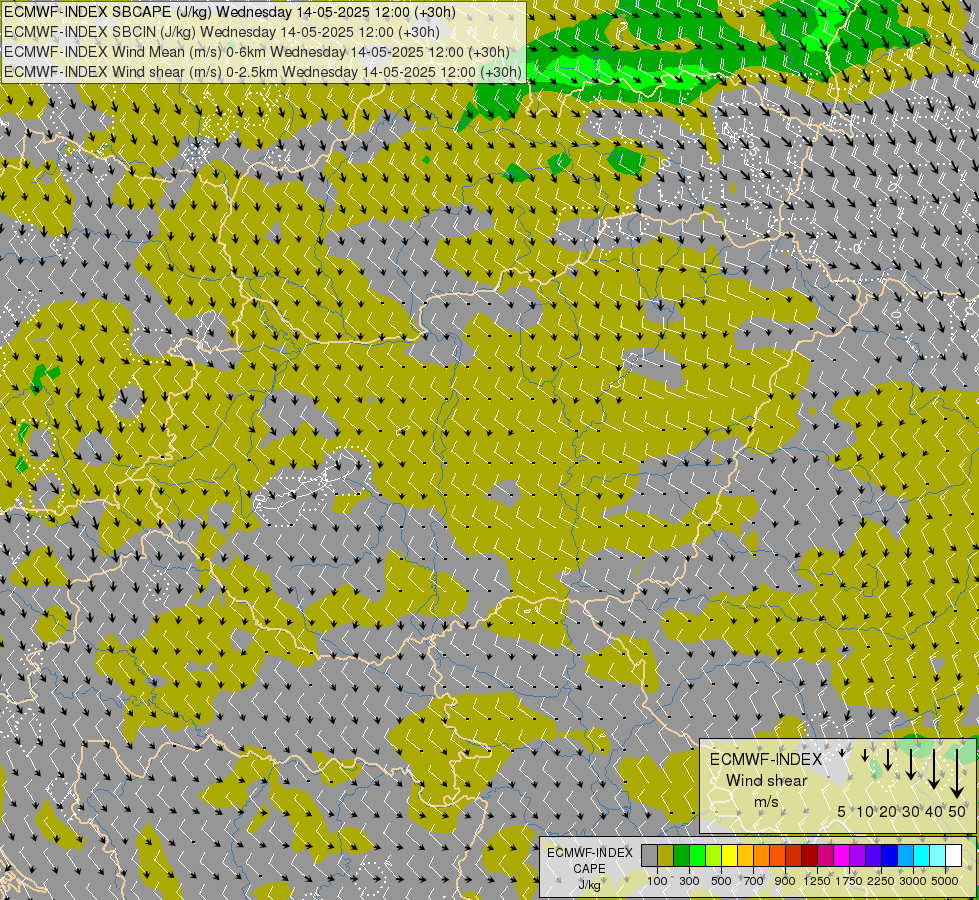Viewport: 979px width, 900px height.
Task: Click the number 30 under wind shear arrows
Action: [x=911, y=811]
